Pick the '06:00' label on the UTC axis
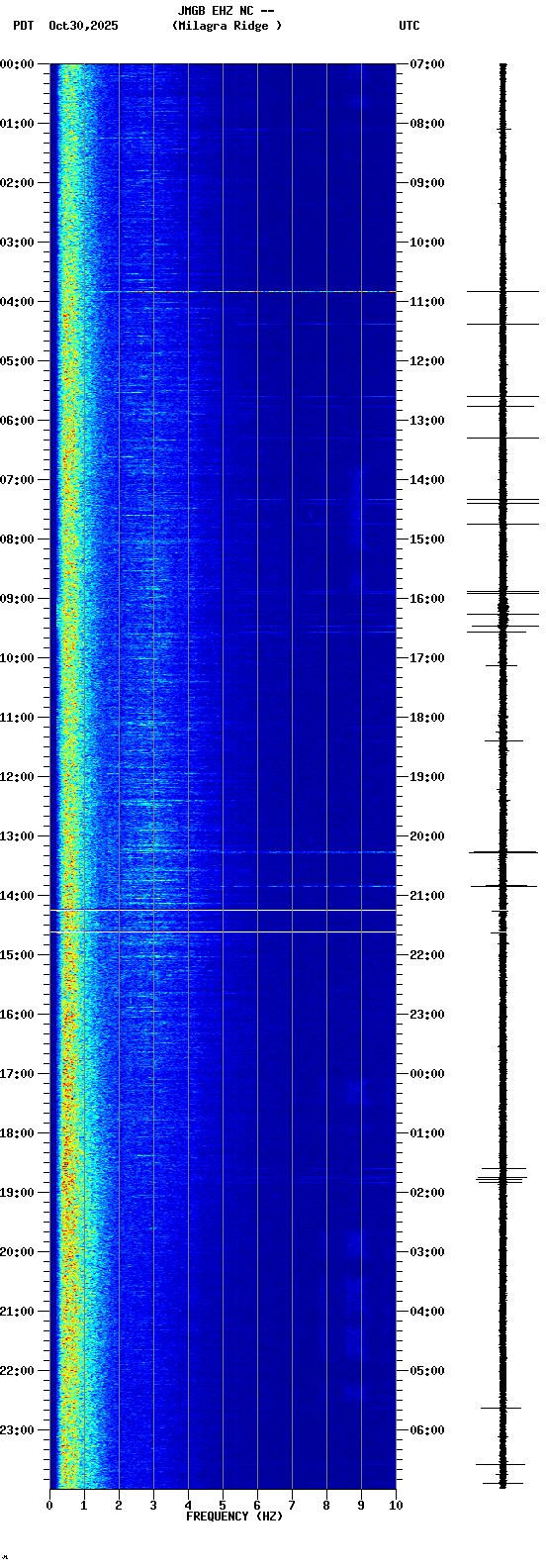Screen dimensions: 546x1568 [x=427, y=1430]
